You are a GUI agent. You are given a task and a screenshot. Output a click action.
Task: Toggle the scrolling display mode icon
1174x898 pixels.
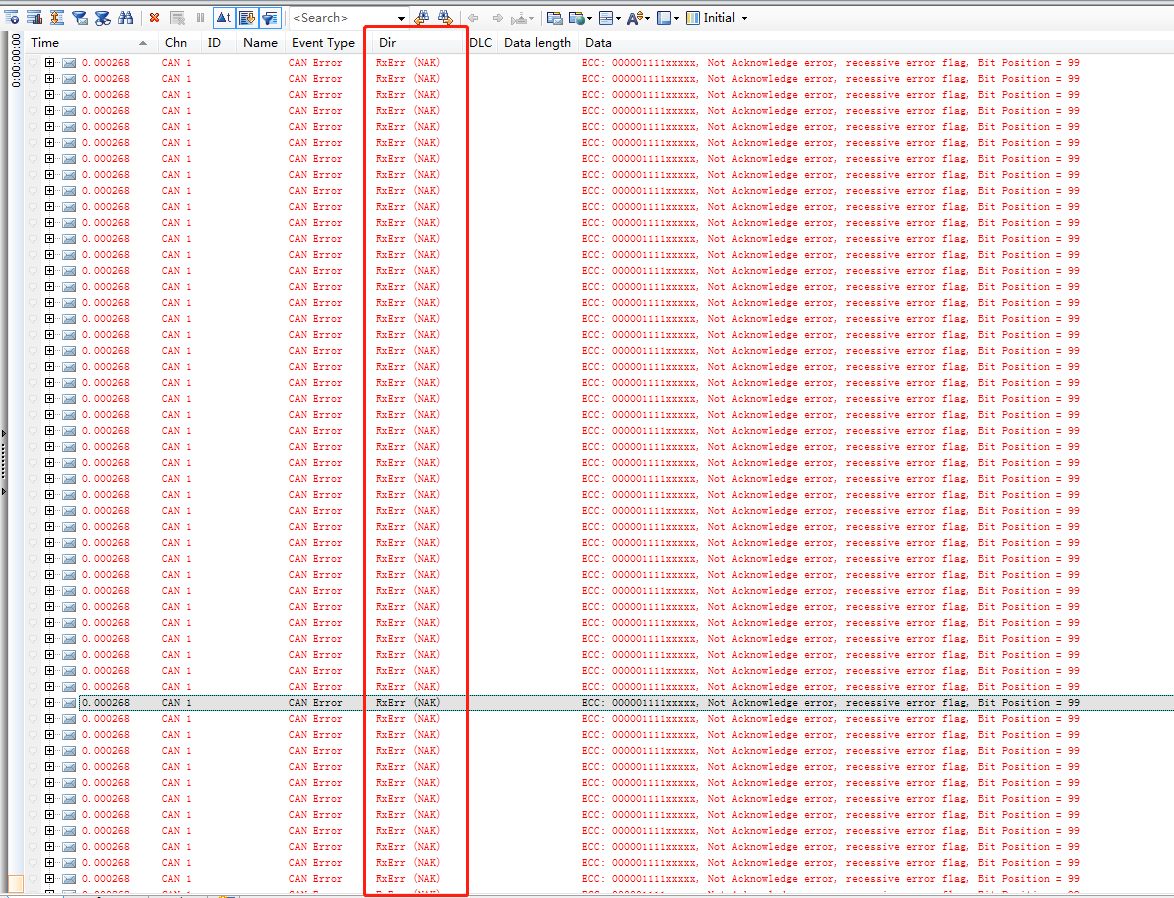[247, 17]
